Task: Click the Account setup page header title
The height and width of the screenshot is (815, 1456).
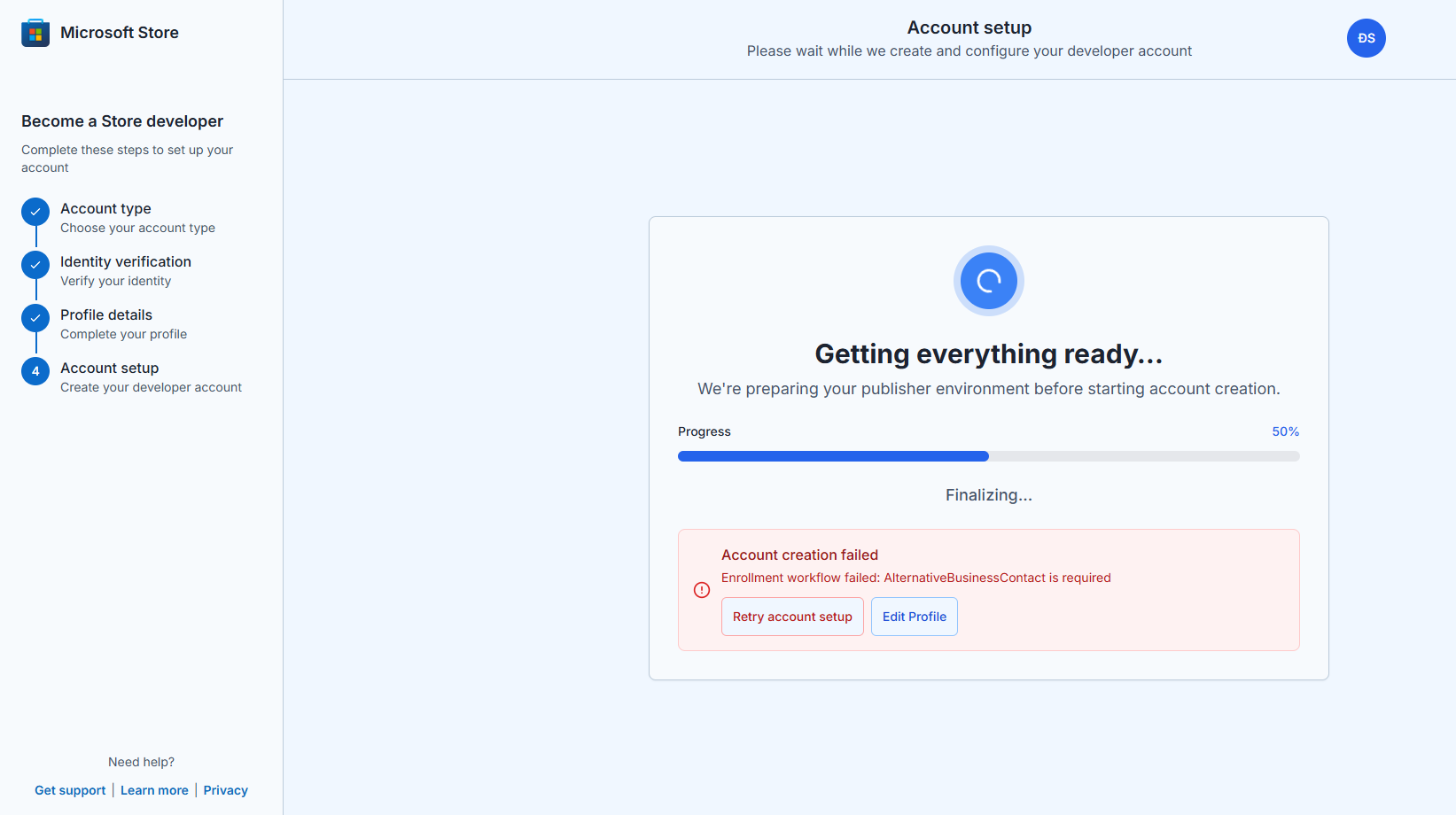Action: pos(969,27)
